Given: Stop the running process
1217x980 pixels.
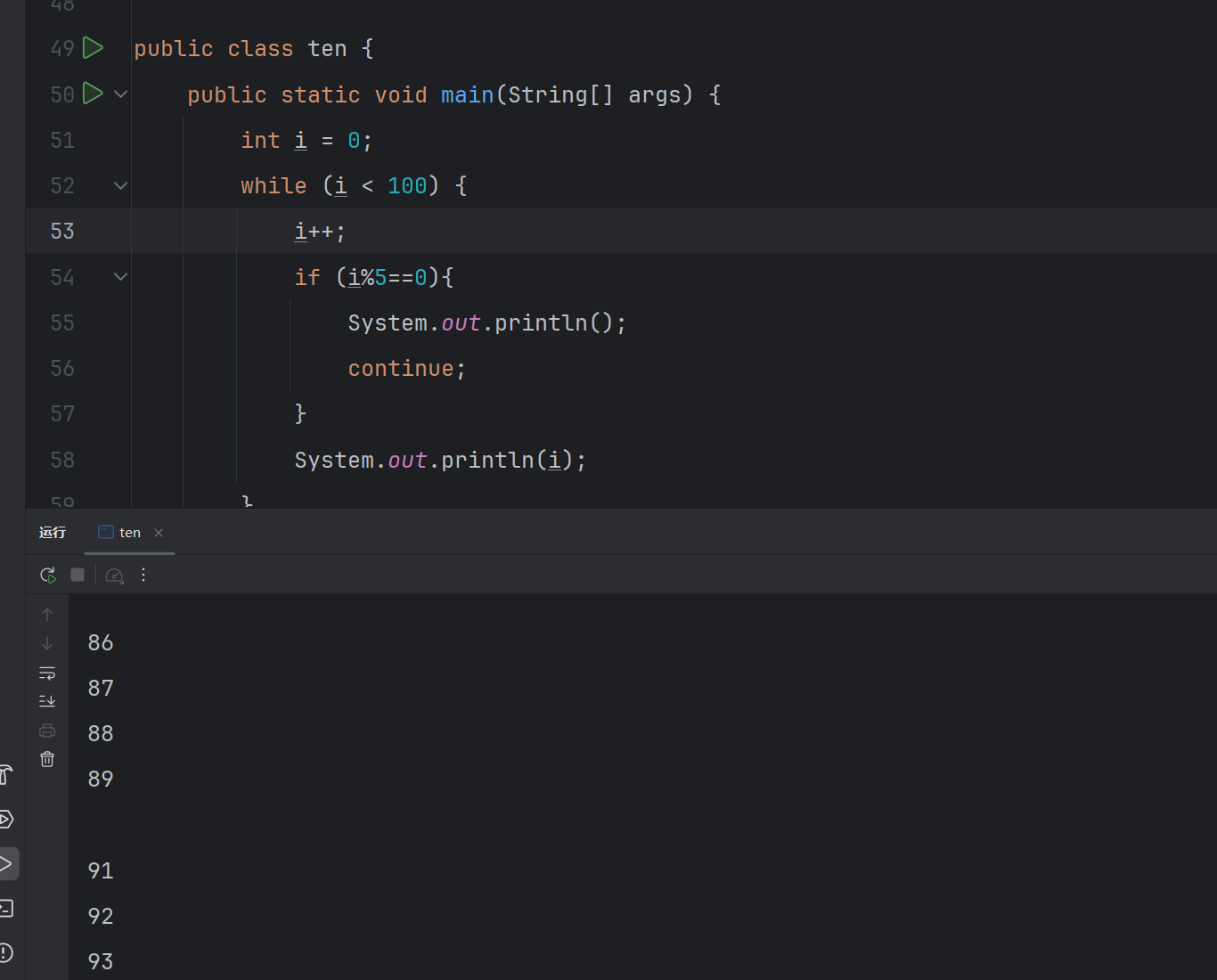Looking at the screenshot, I should tap(78, 575).
